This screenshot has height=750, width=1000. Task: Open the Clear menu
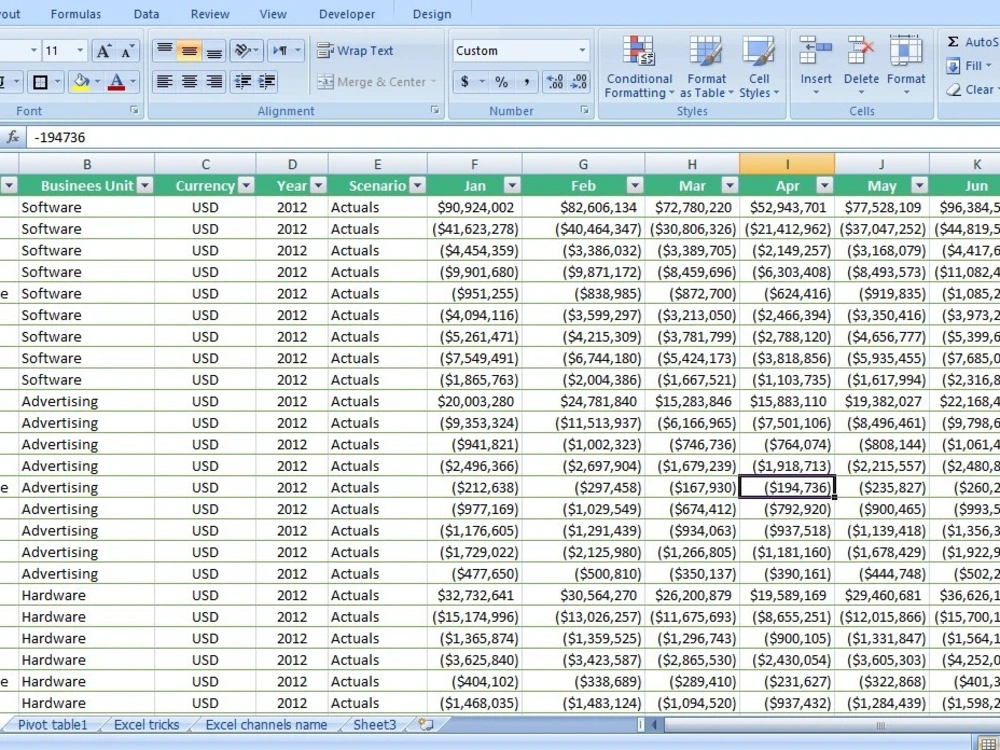coord(972,89)
